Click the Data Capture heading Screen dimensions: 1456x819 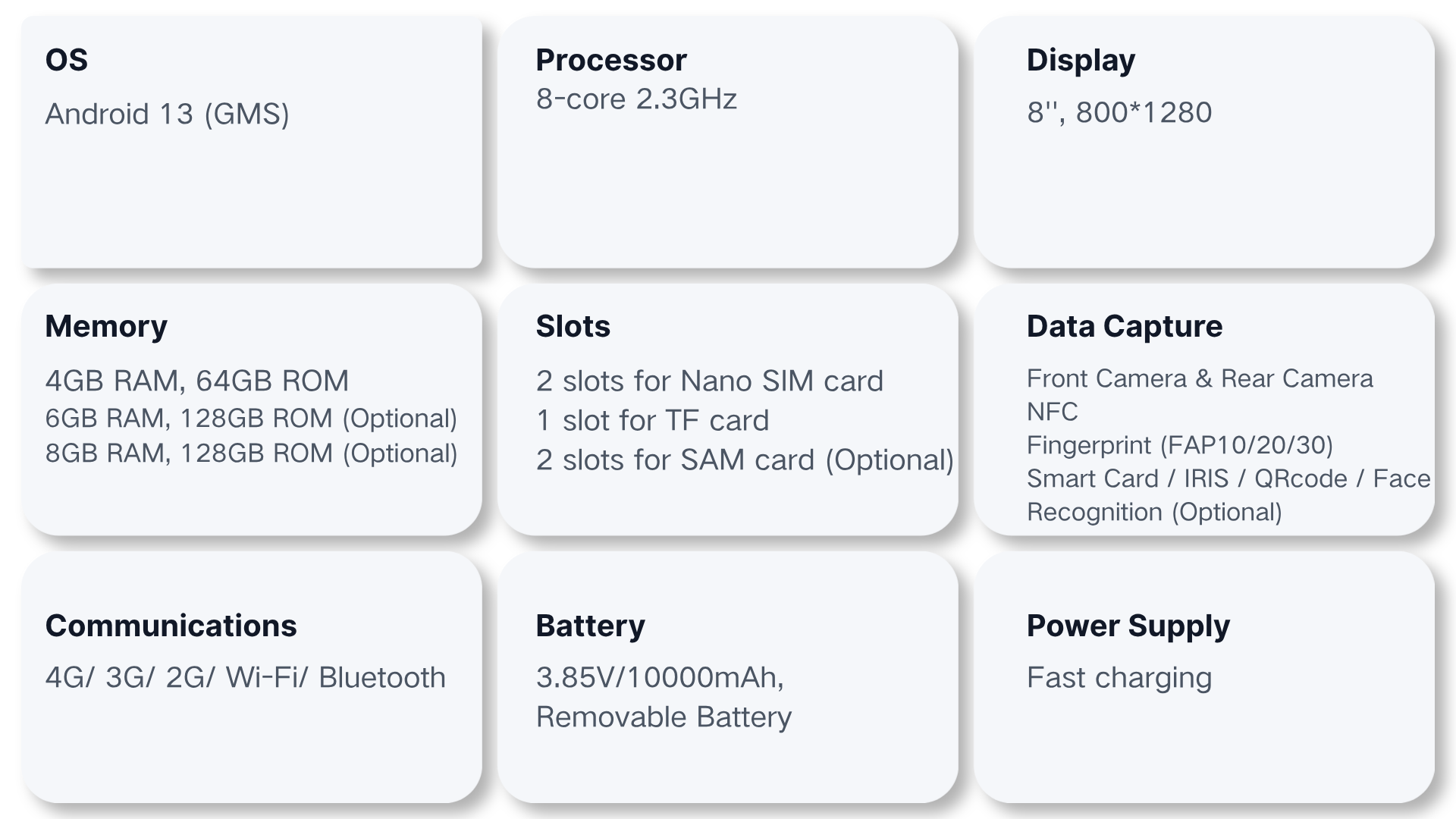[x=1124, y=327]
